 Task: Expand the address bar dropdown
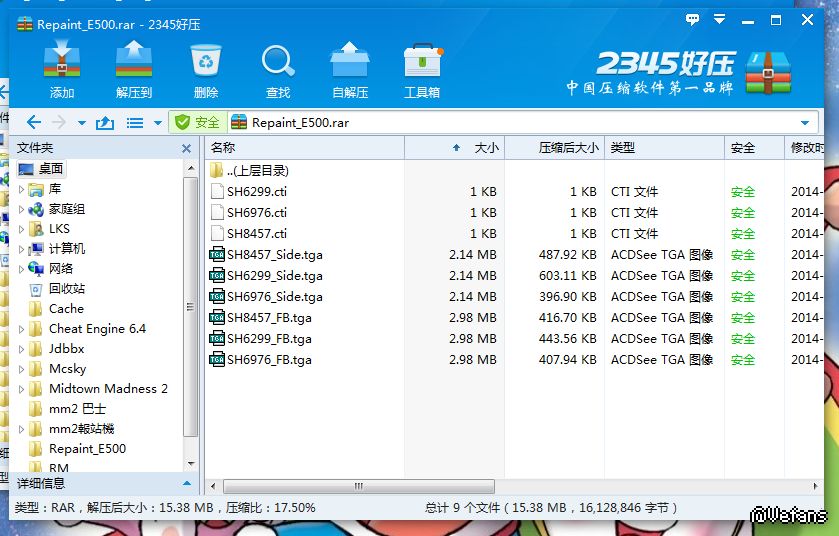pos(805,123)
